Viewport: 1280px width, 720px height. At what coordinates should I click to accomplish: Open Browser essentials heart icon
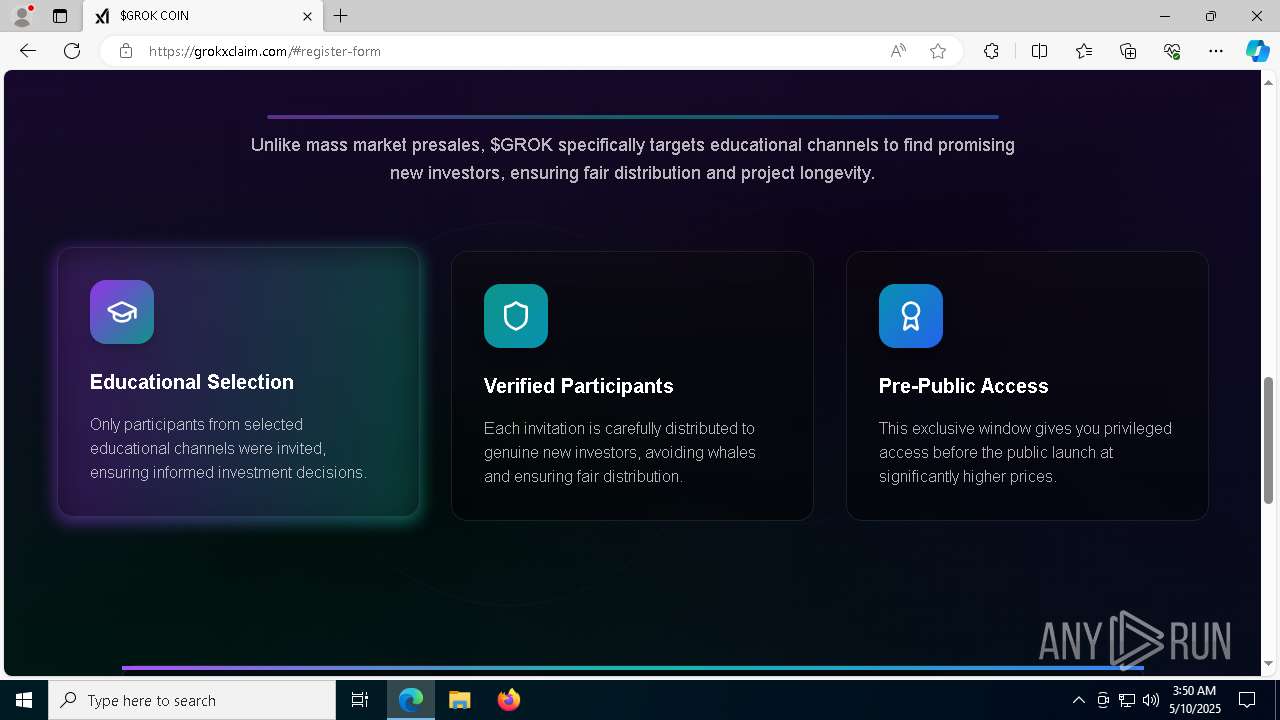point(1172,51)
